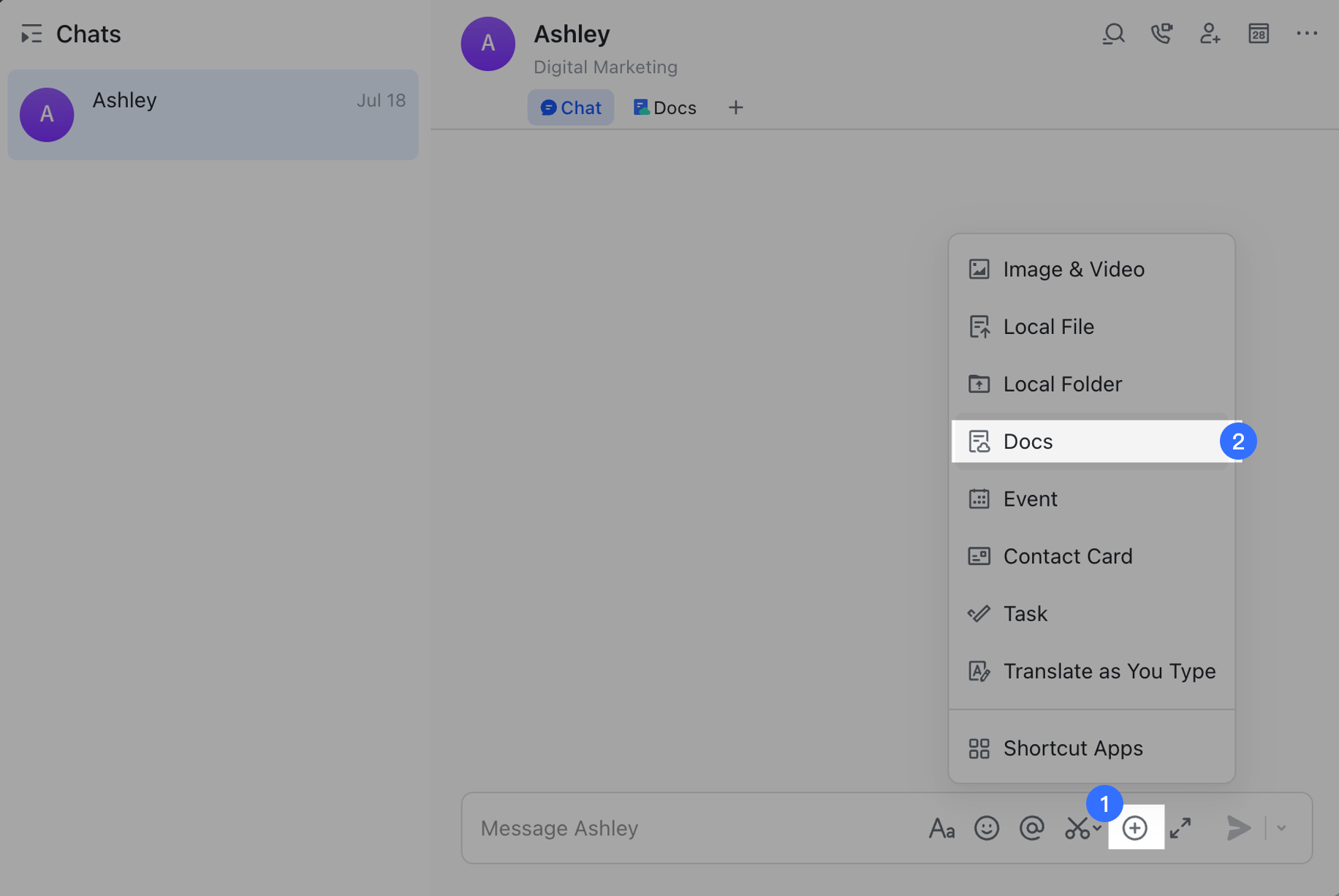The image size is (1339, 896).
Task: Enable Translate as You Type
Action: point(1091,671)
